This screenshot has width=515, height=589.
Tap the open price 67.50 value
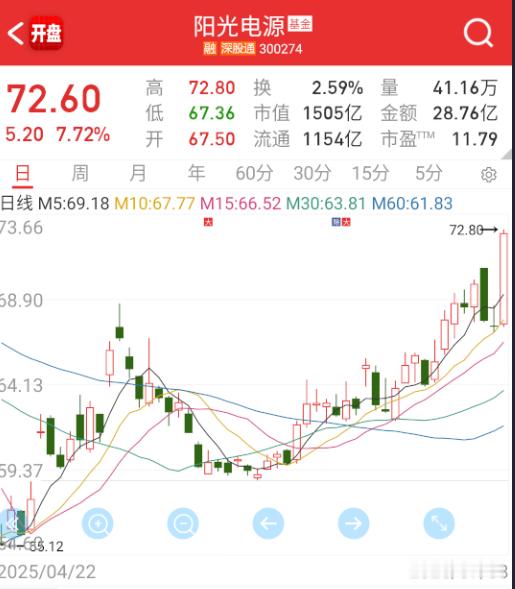pos(212,139)
